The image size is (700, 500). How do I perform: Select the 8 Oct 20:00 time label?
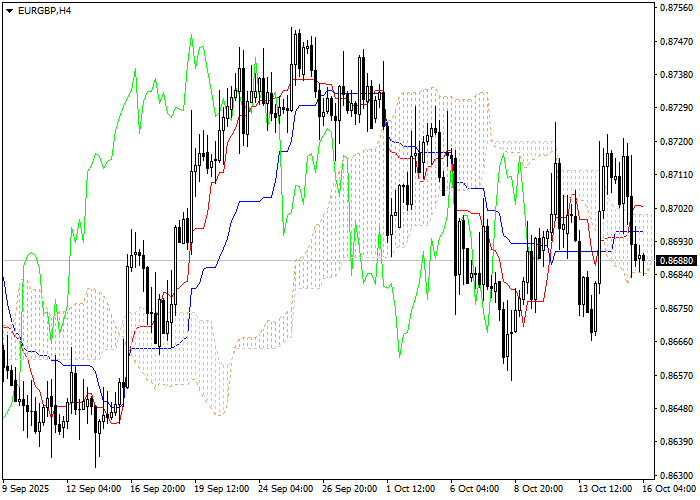(540, 489)
